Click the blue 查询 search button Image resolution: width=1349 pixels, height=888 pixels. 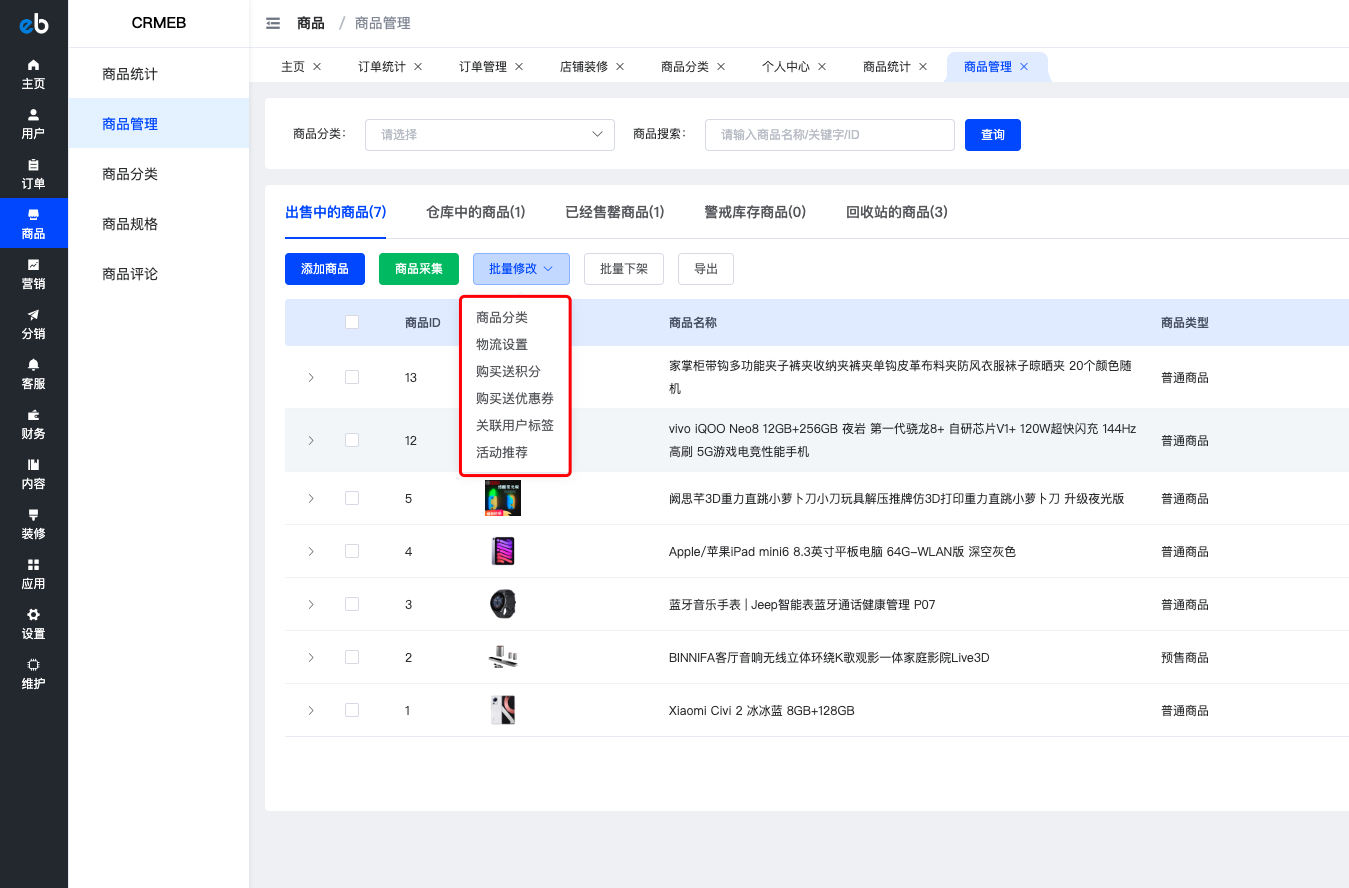click(993, 135)
